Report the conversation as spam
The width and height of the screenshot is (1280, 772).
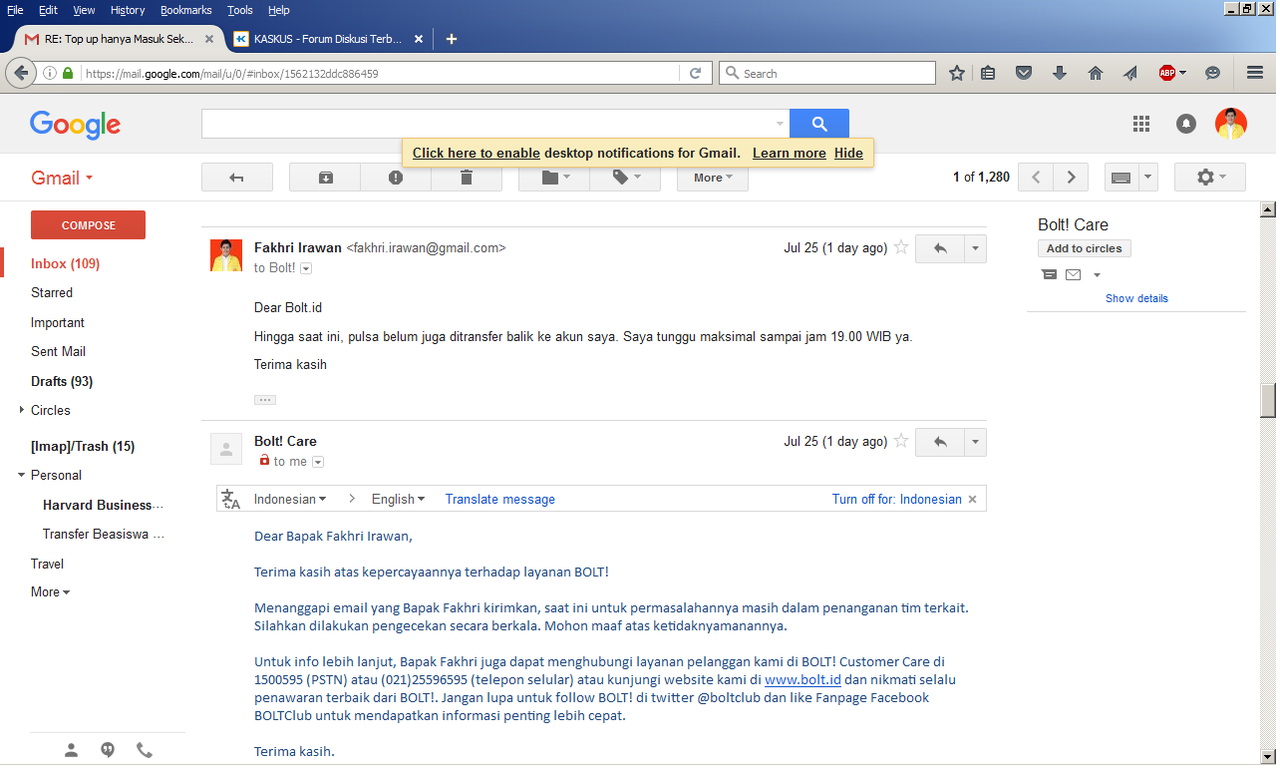pos(396,177)
